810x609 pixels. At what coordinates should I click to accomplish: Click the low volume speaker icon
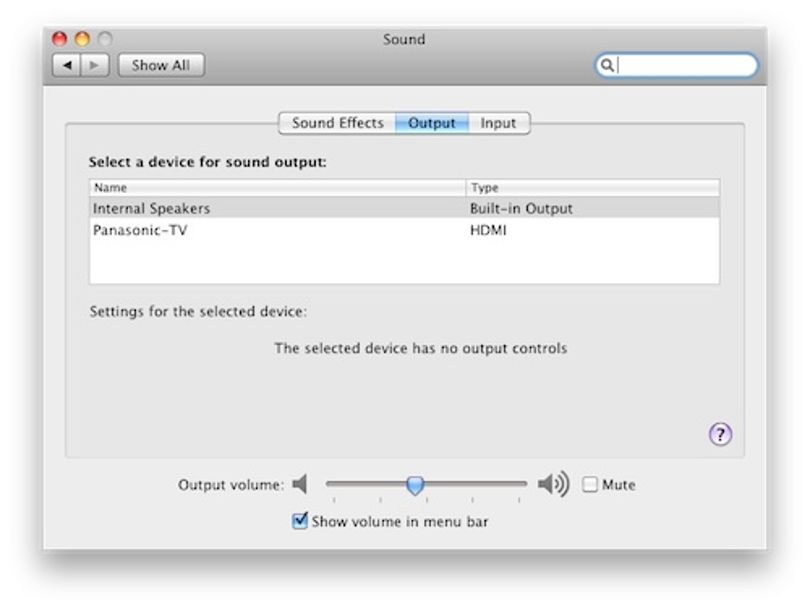point(300,485)
